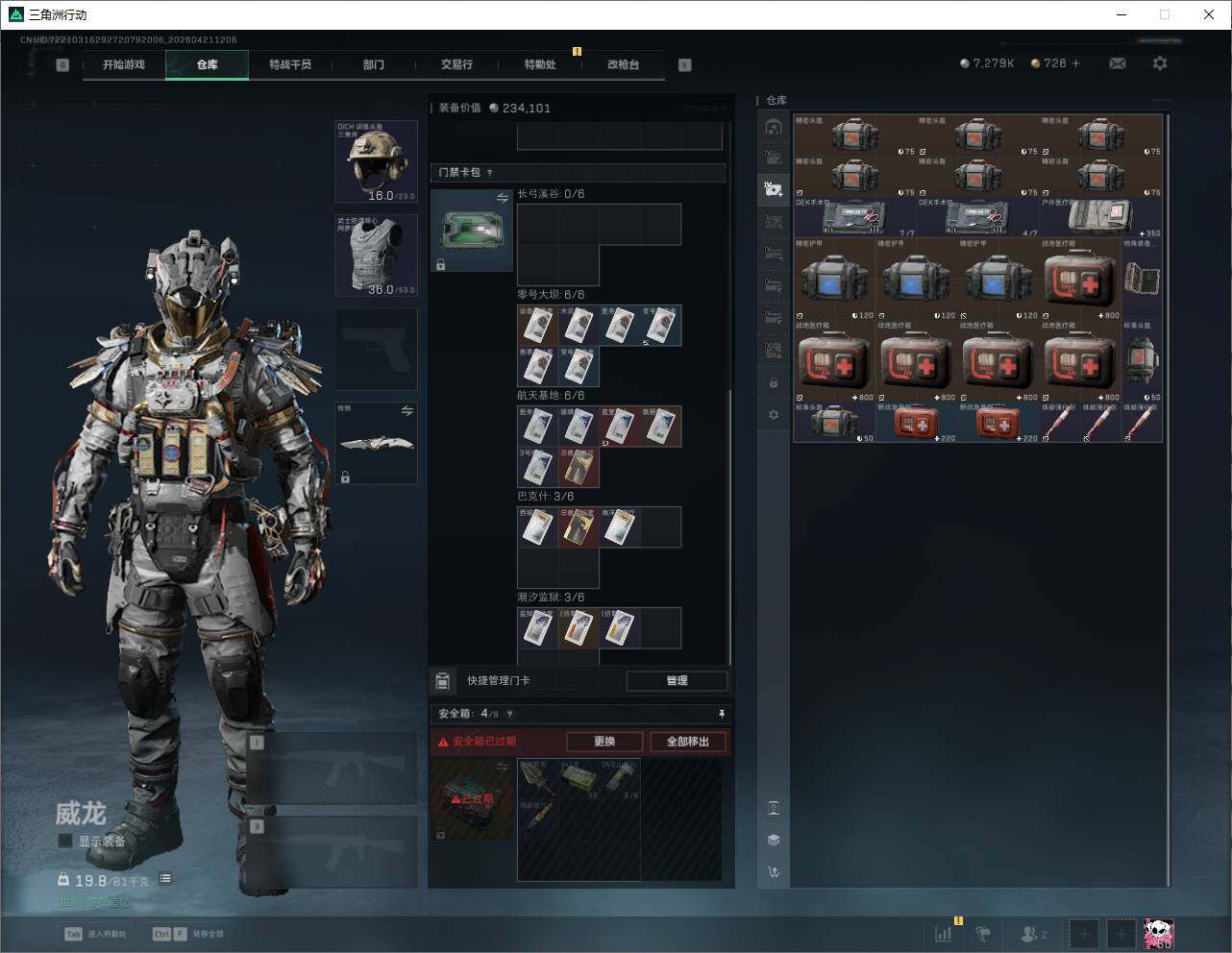Click the 安全箱已过期 warning text
The image size is (1232, 953).
pyautogui.click(x=484, y=742)
